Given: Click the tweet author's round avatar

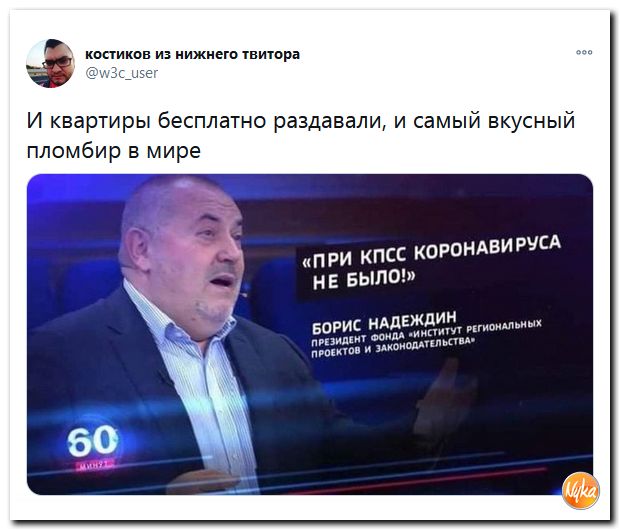Looking at the screenshot, I should pos(50,63).
